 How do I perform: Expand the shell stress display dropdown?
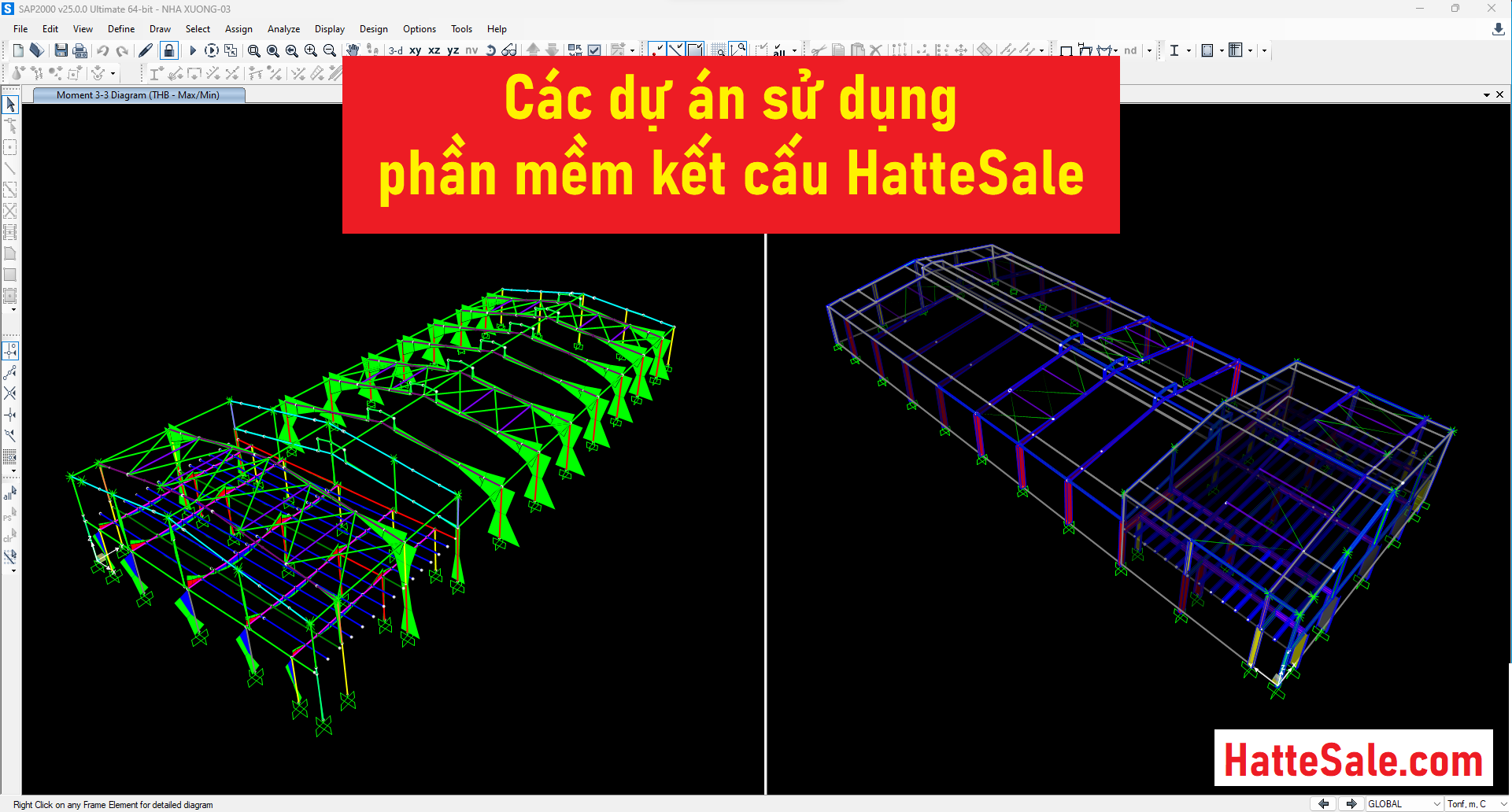click(x=1222, y=50)
